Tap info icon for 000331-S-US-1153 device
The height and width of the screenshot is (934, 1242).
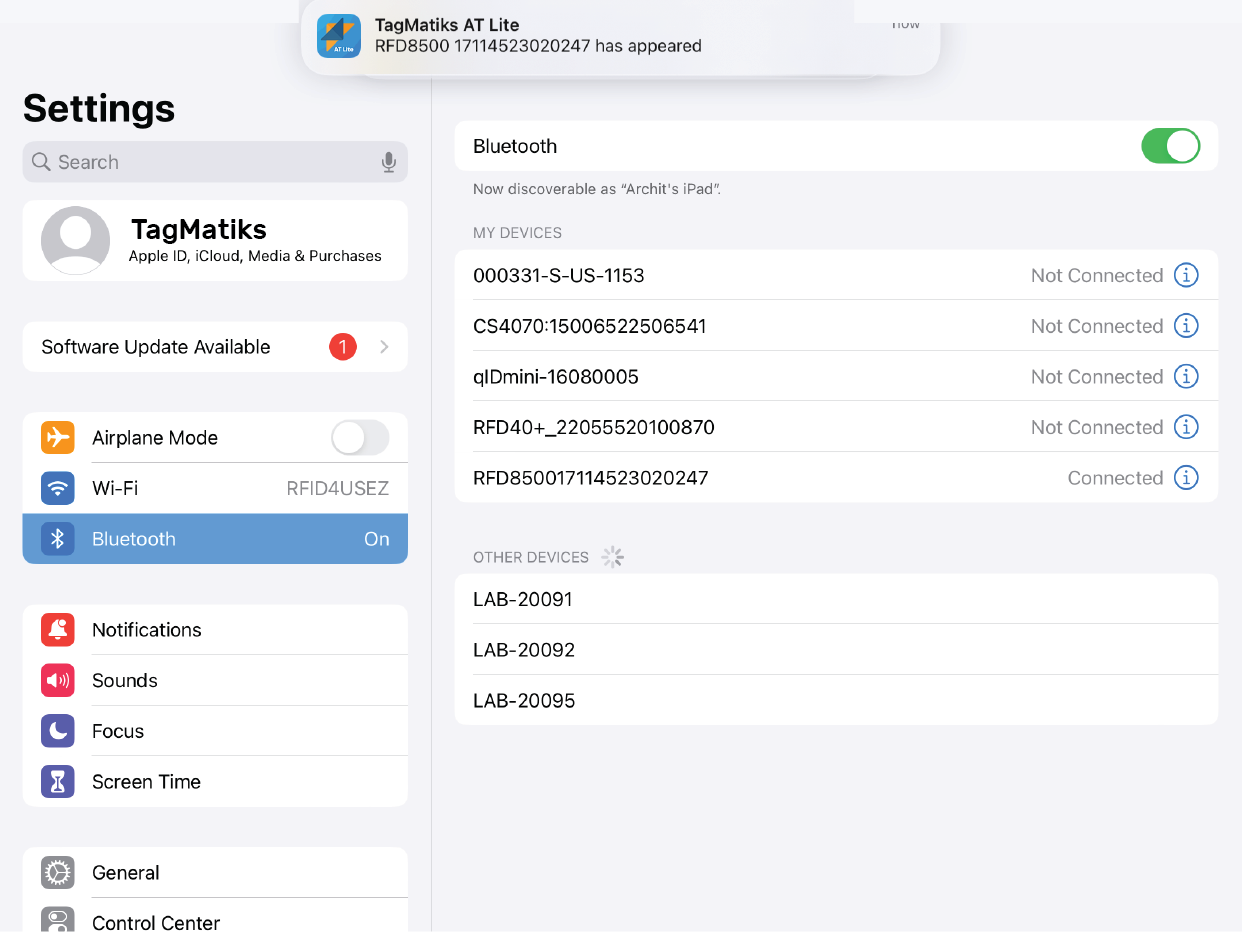[1185, 275]
